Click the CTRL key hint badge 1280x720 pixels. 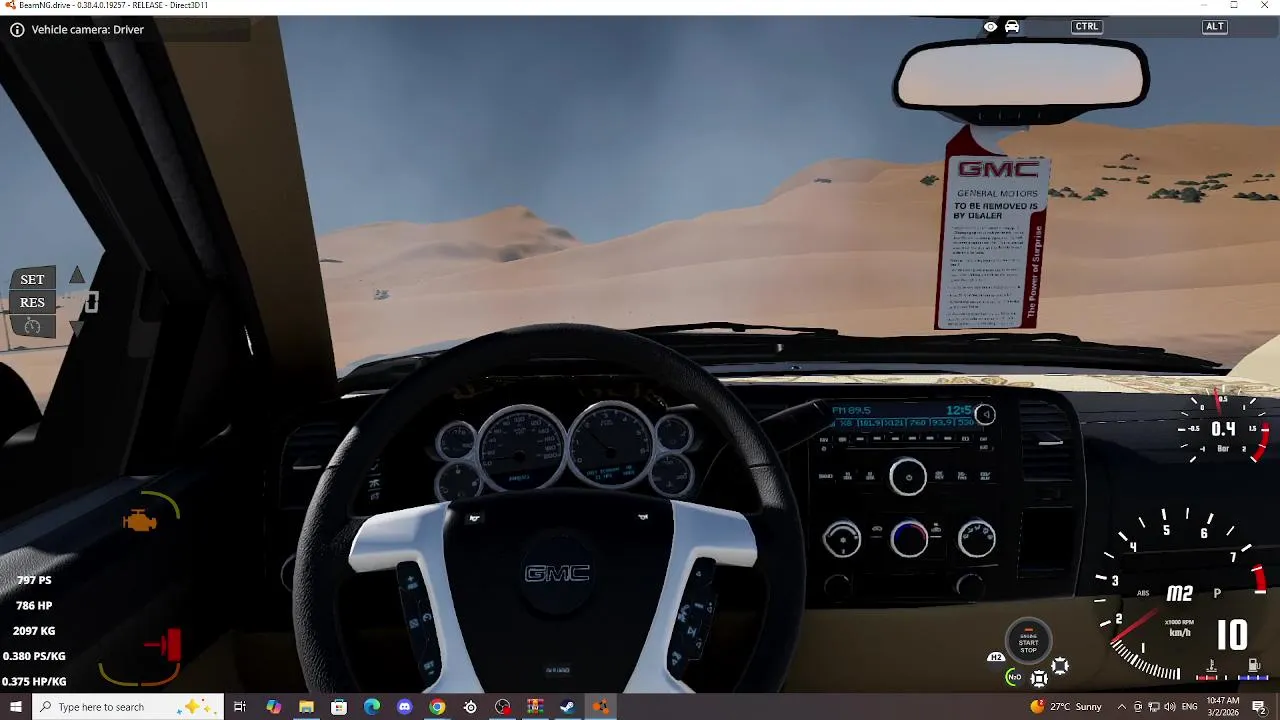click(1087, 27)
